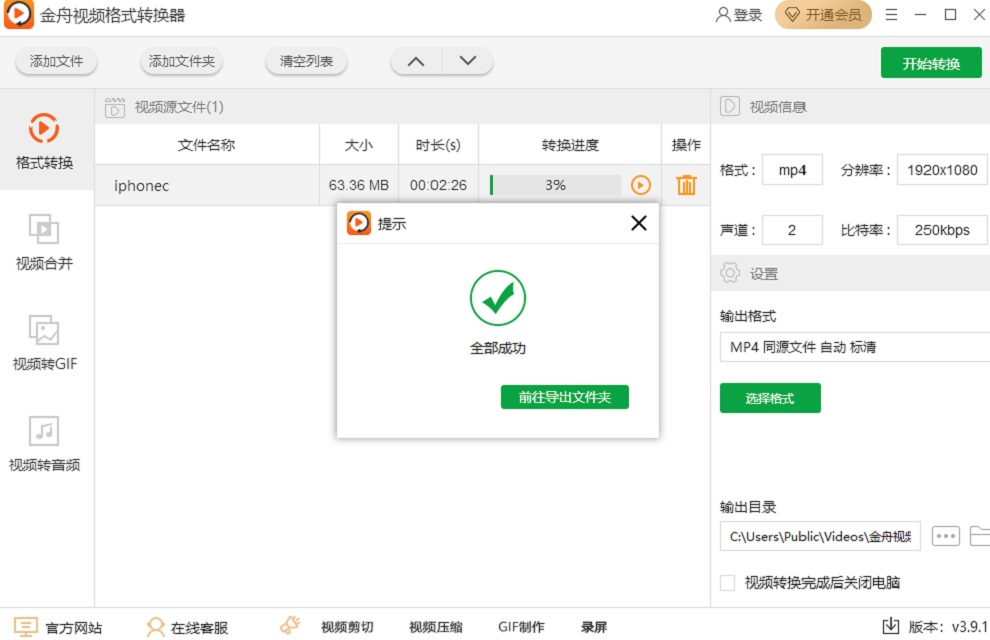
Task: Click the 前往导出文件夹 button in the dialog
Action: click(x=565, y=397)
